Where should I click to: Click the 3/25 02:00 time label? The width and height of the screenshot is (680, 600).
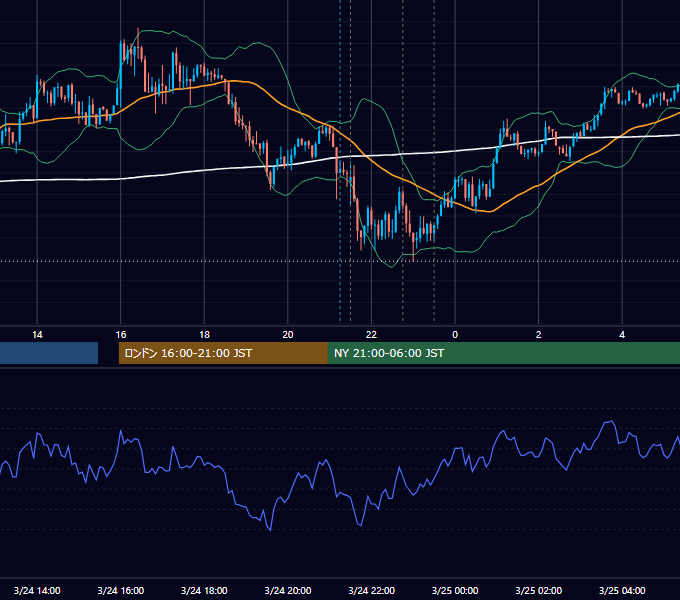click(x=538, y=590)
